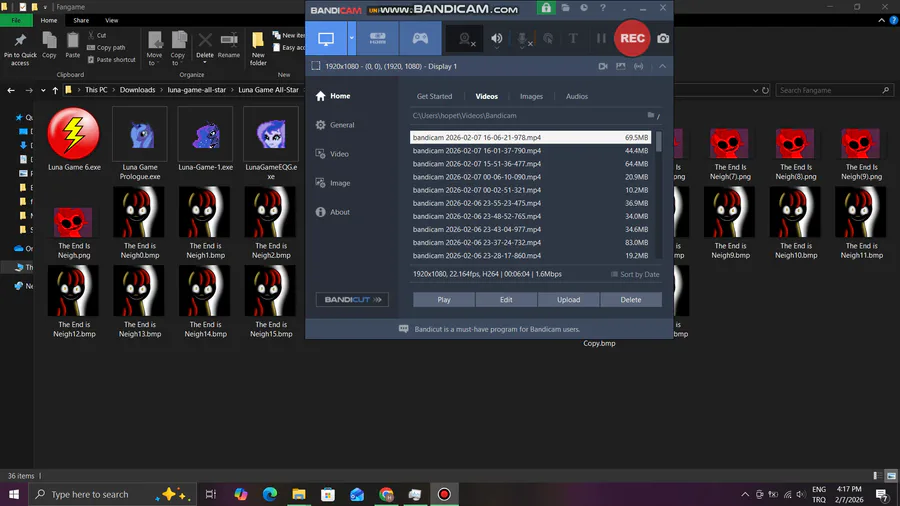The width and height of the screenshot is (900, 506).
Task: Open Google Chrome from the taskbar
Action: click(x=386, y=494)
